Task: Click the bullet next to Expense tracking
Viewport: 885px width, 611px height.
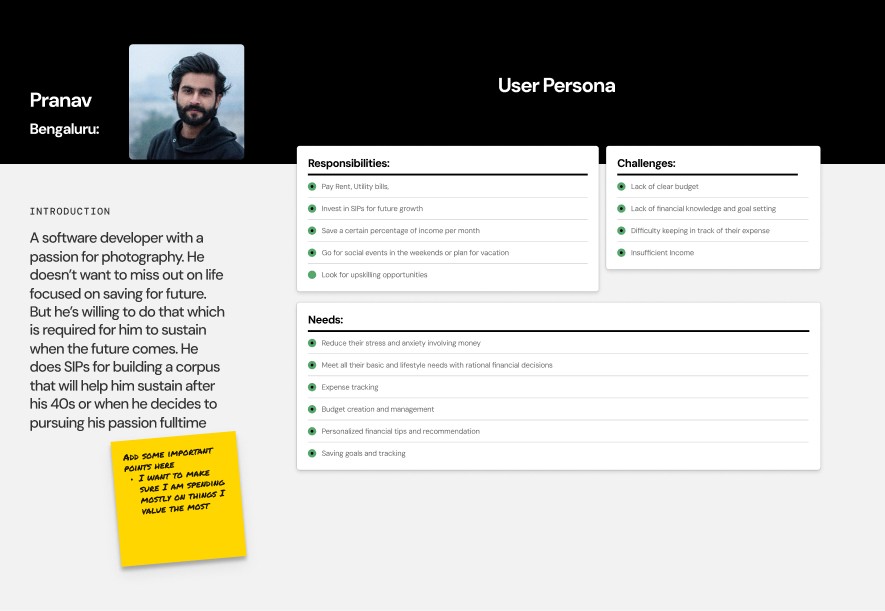Action: (312, 387)
